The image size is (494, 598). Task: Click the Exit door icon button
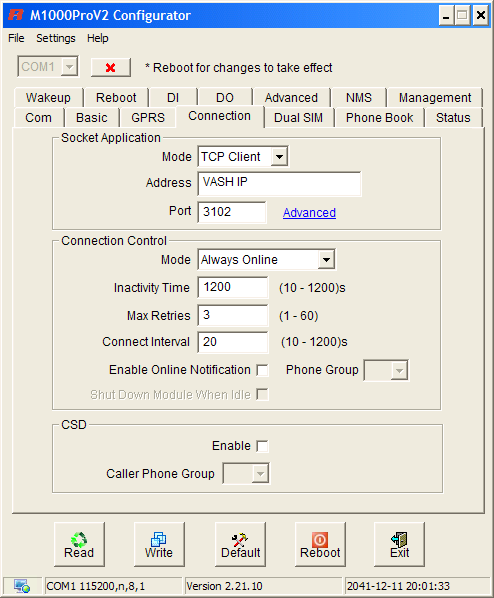tap(399, 544)
